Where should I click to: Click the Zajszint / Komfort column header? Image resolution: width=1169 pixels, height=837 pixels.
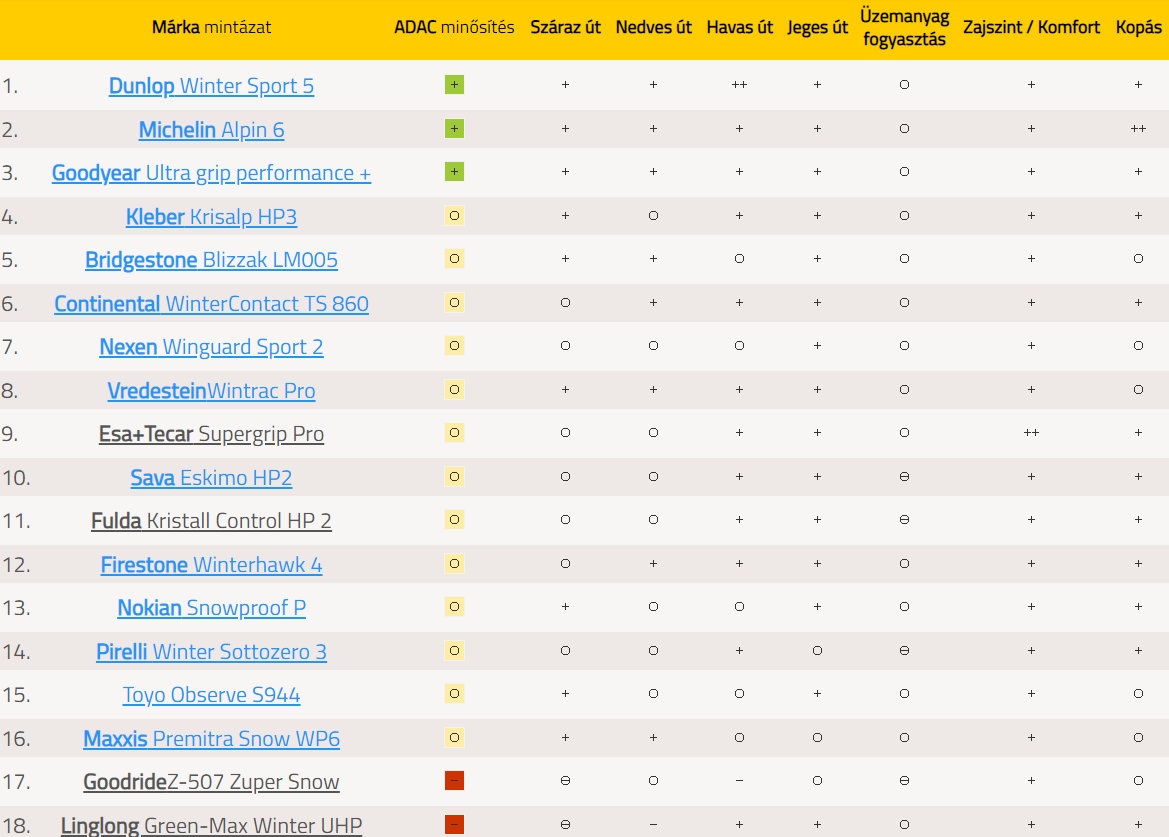pos(1031,28)
